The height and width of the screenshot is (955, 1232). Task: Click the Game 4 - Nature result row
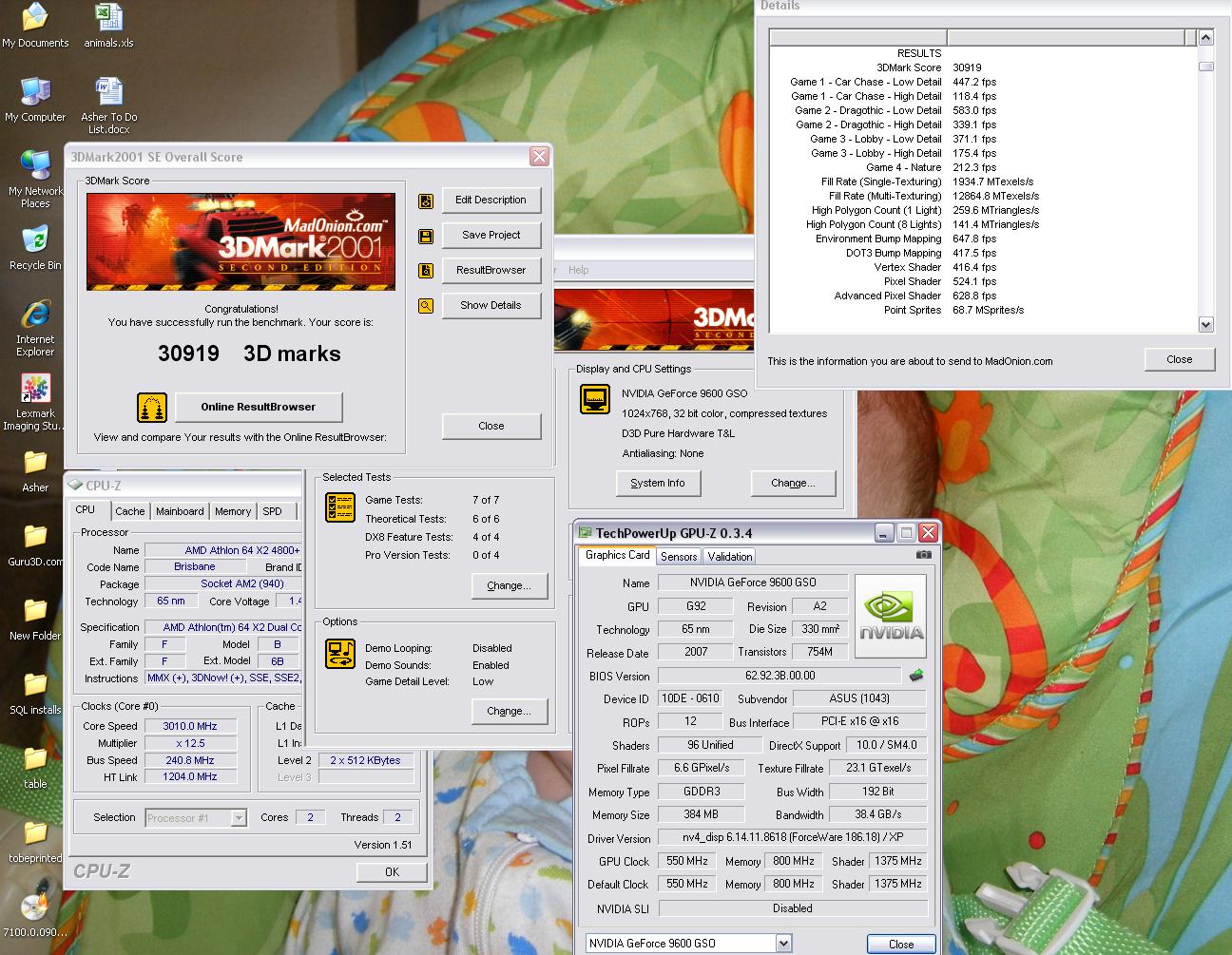point(982,168)
